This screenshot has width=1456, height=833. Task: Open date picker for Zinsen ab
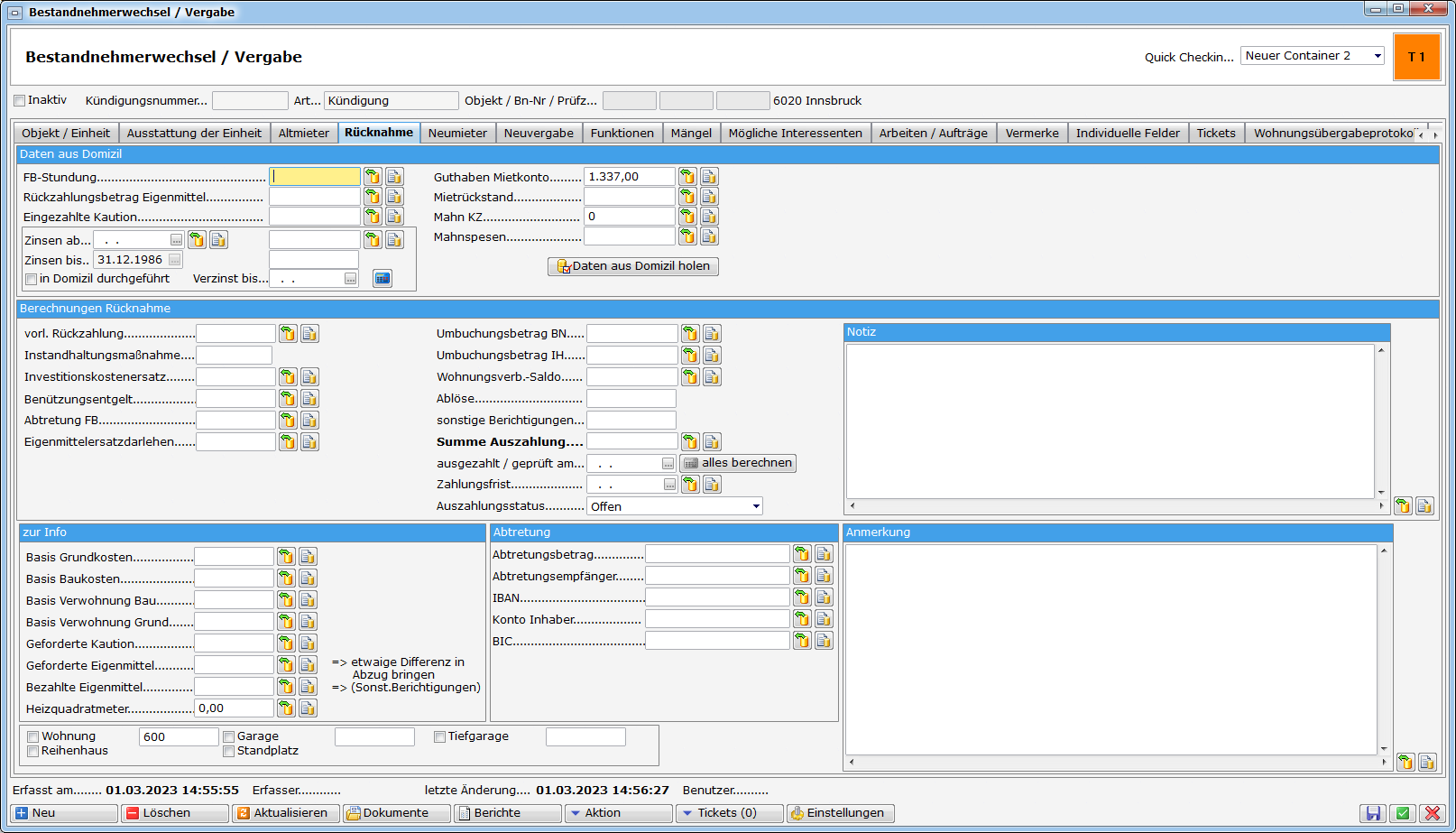pyautogui.click(x=176, y=240)
